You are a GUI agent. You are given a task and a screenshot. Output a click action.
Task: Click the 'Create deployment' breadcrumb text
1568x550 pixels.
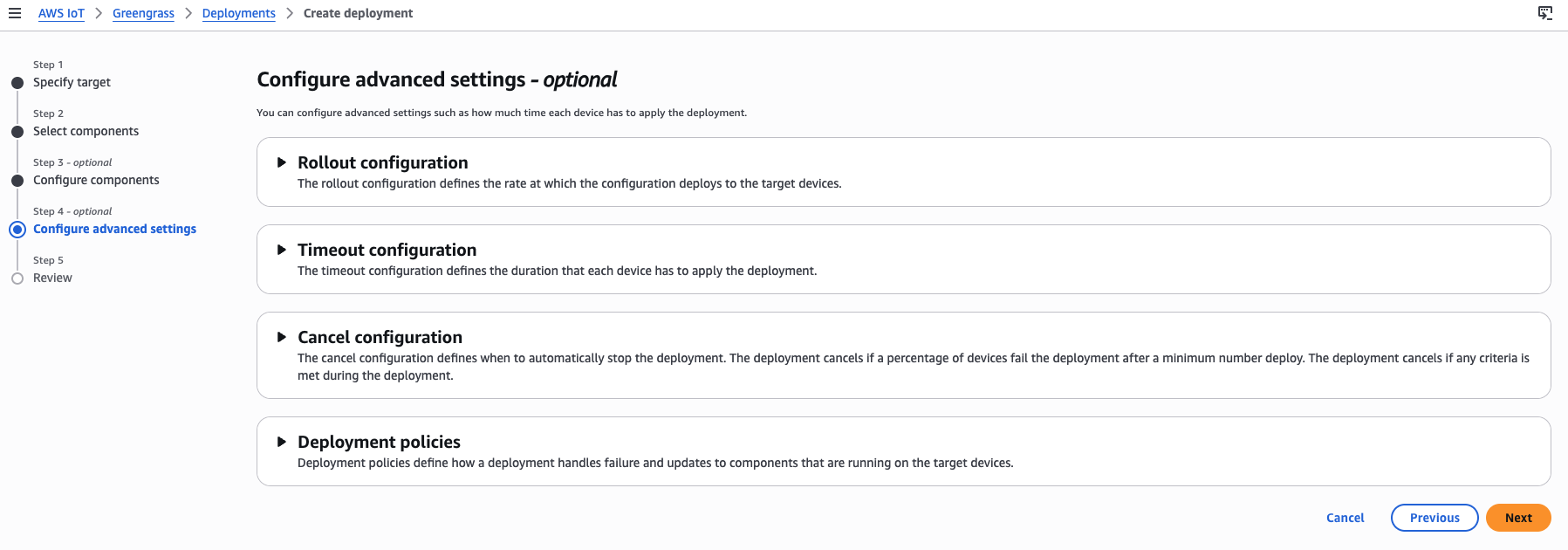point(358,13)
